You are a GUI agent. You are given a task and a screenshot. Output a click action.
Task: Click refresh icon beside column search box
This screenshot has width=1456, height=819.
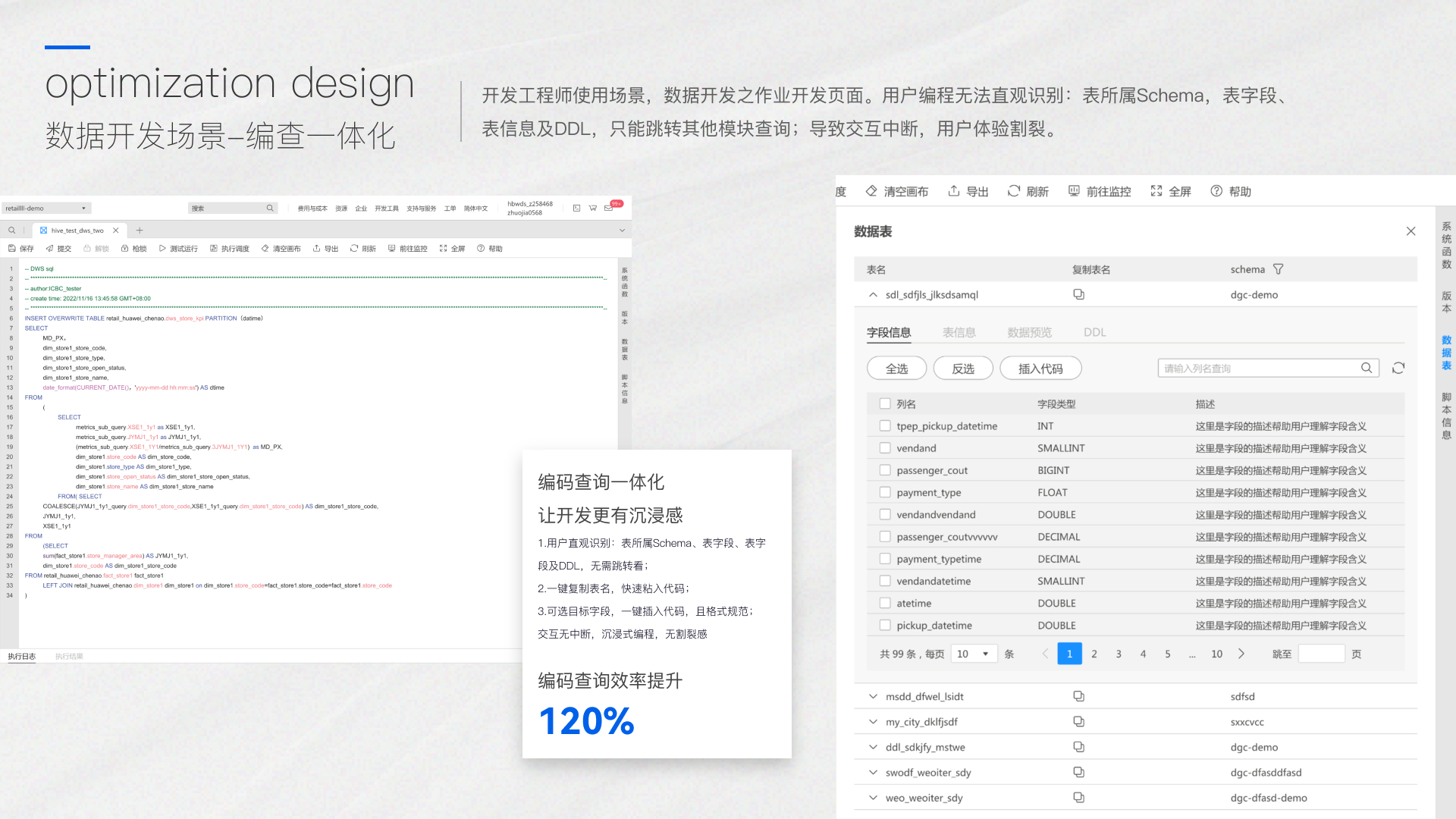tap(1398, 368)
